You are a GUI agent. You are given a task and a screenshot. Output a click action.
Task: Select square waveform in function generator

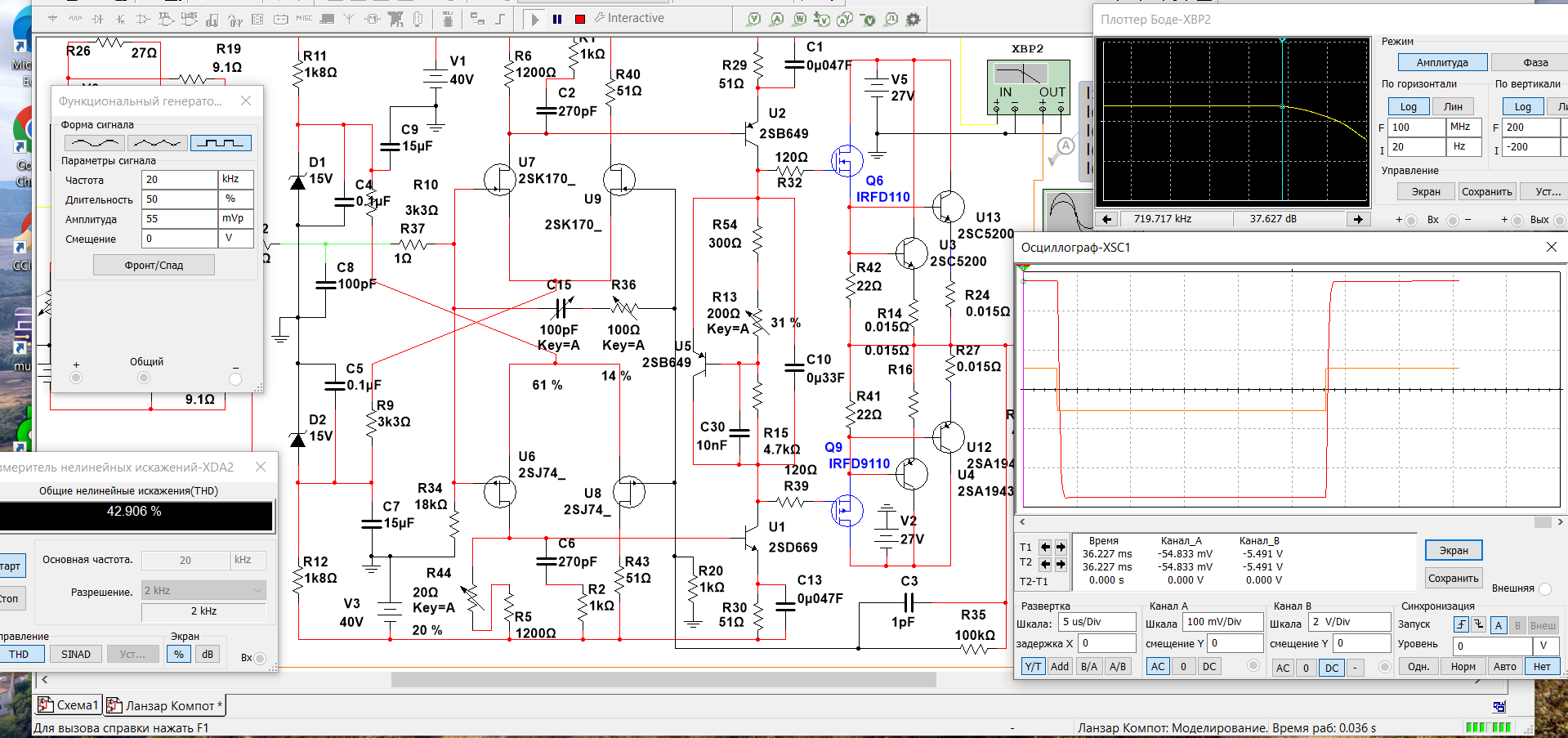click(x=221, y=143)
